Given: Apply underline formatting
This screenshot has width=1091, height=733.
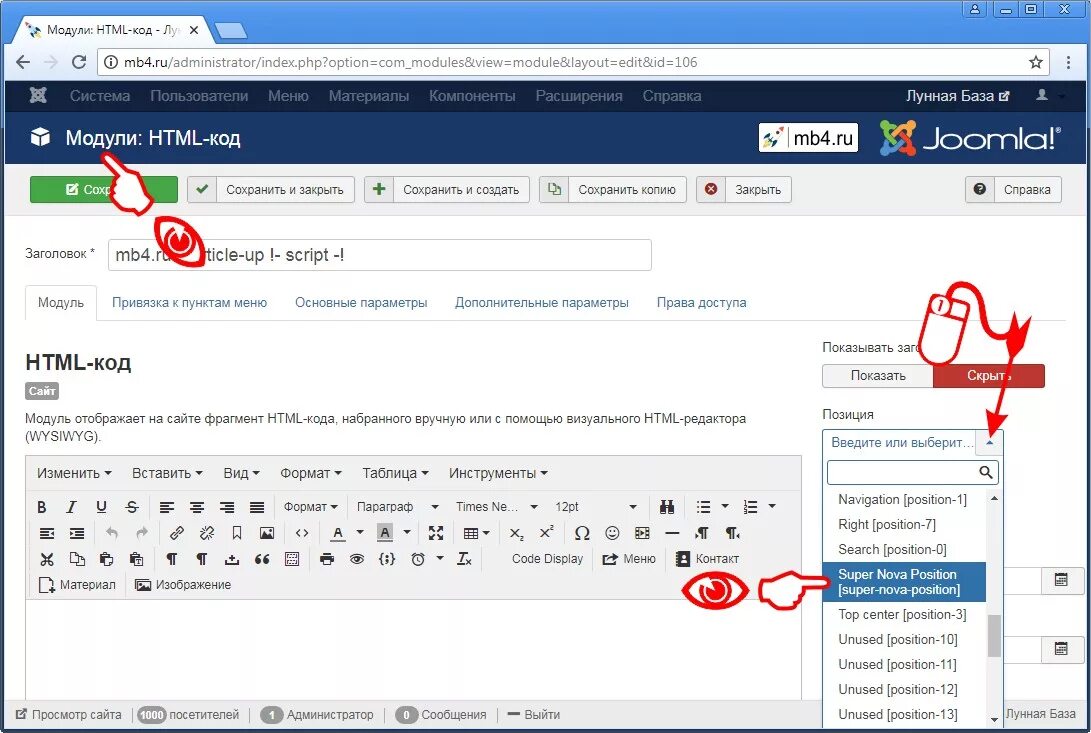Looking at the screenshot, I should tap(102, 507).
